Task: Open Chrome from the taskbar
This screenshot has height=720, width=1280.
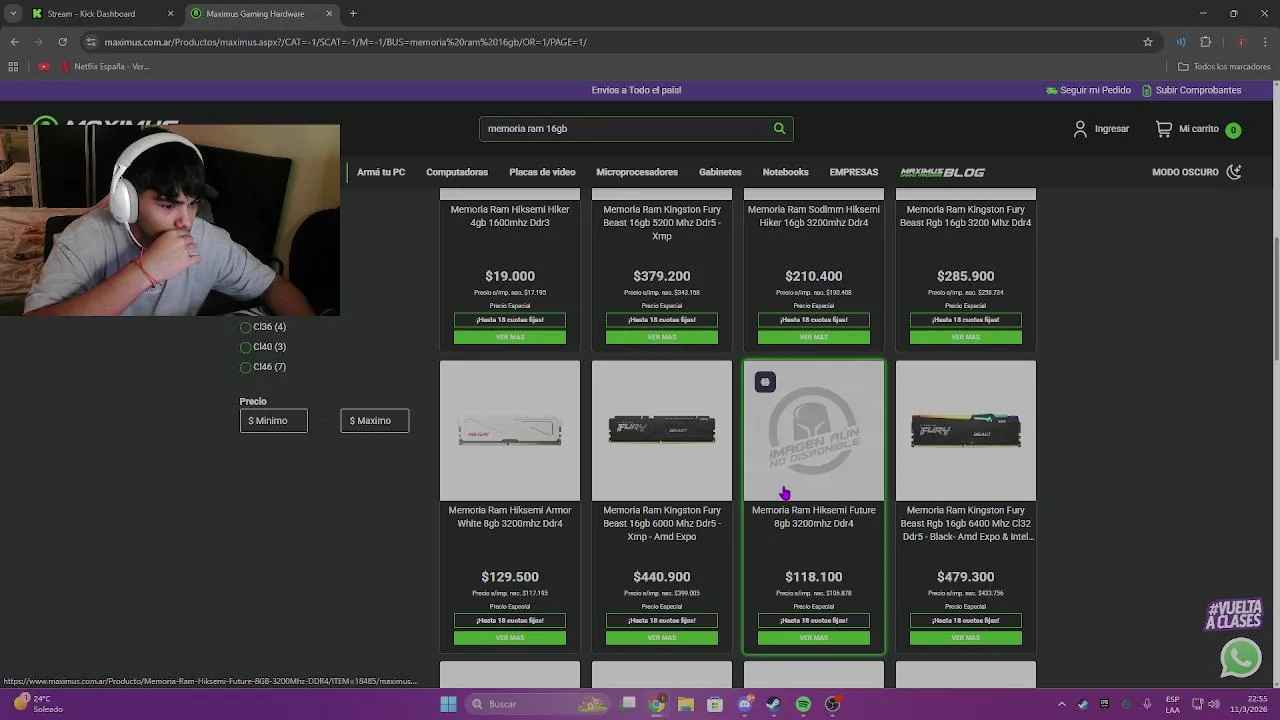Action: click(657, 704)
